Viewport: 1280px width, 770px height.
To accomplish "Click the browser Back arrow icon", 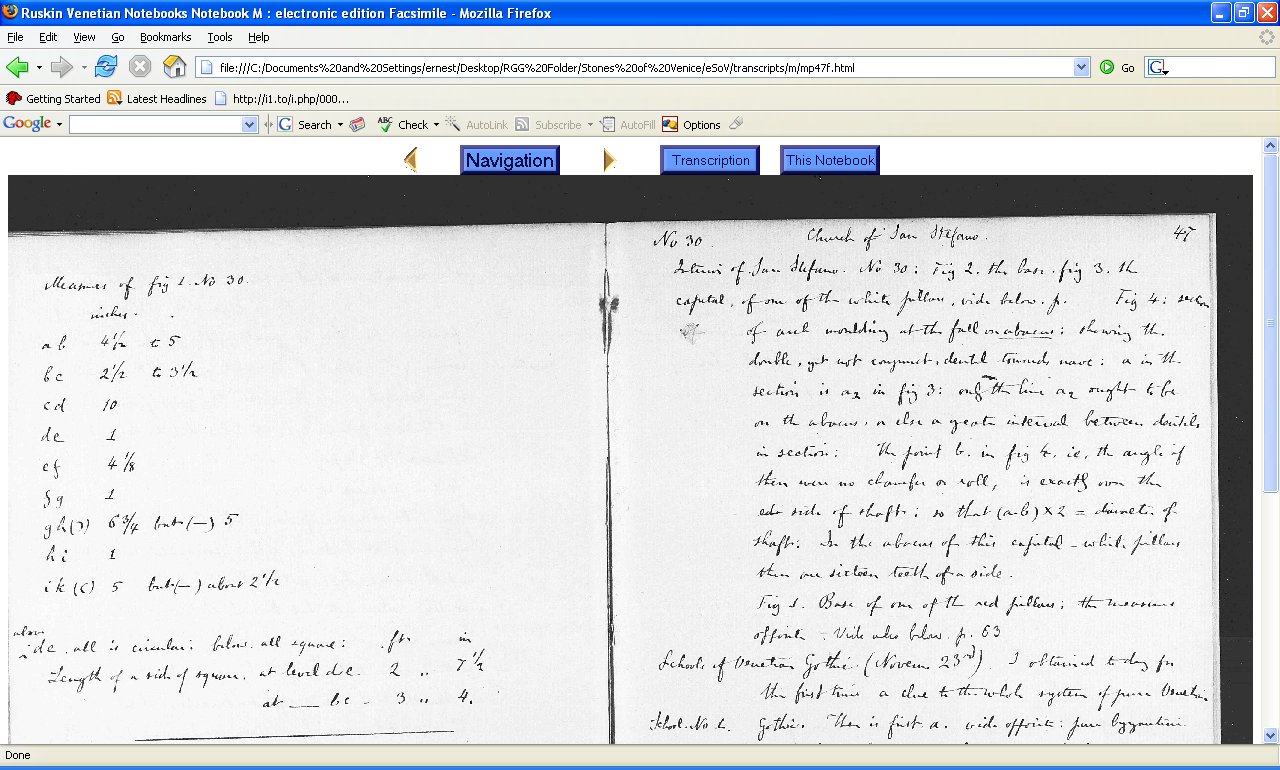I will tap(16, 67).
